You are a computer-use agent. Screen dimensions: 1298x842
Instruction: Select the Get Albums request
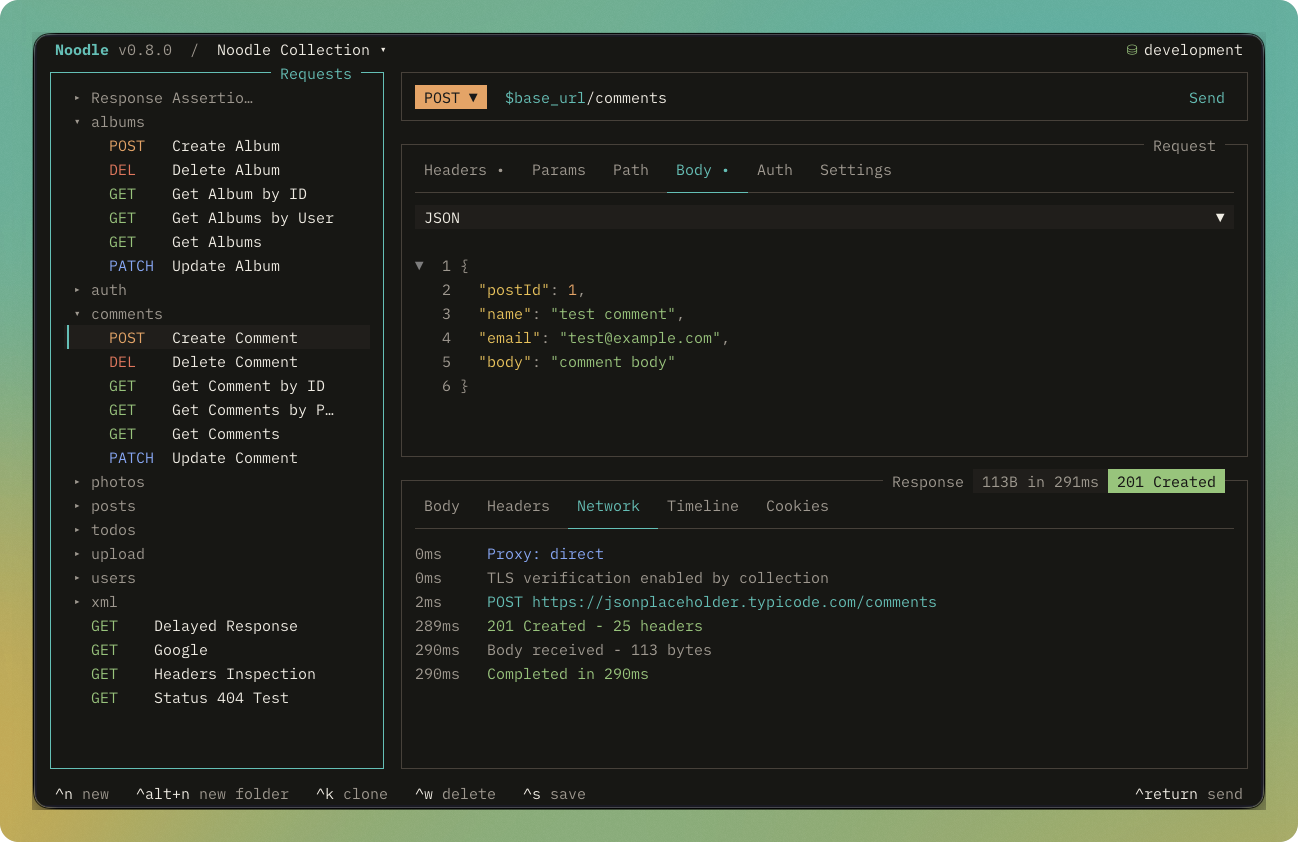click(x=218, y=242)
